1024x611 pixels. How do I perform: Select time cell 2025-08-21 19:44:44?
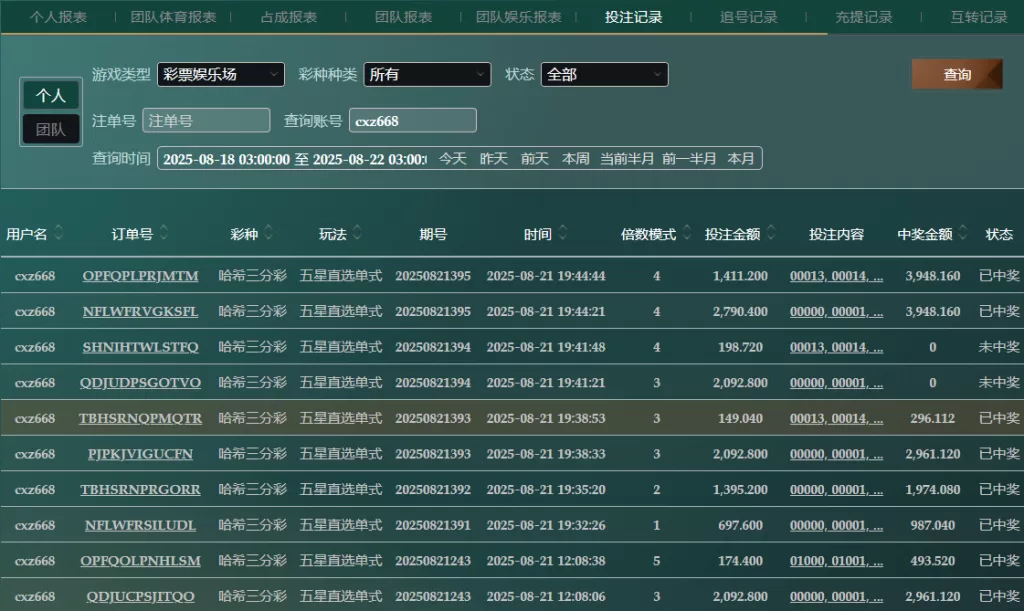[546, 276]
